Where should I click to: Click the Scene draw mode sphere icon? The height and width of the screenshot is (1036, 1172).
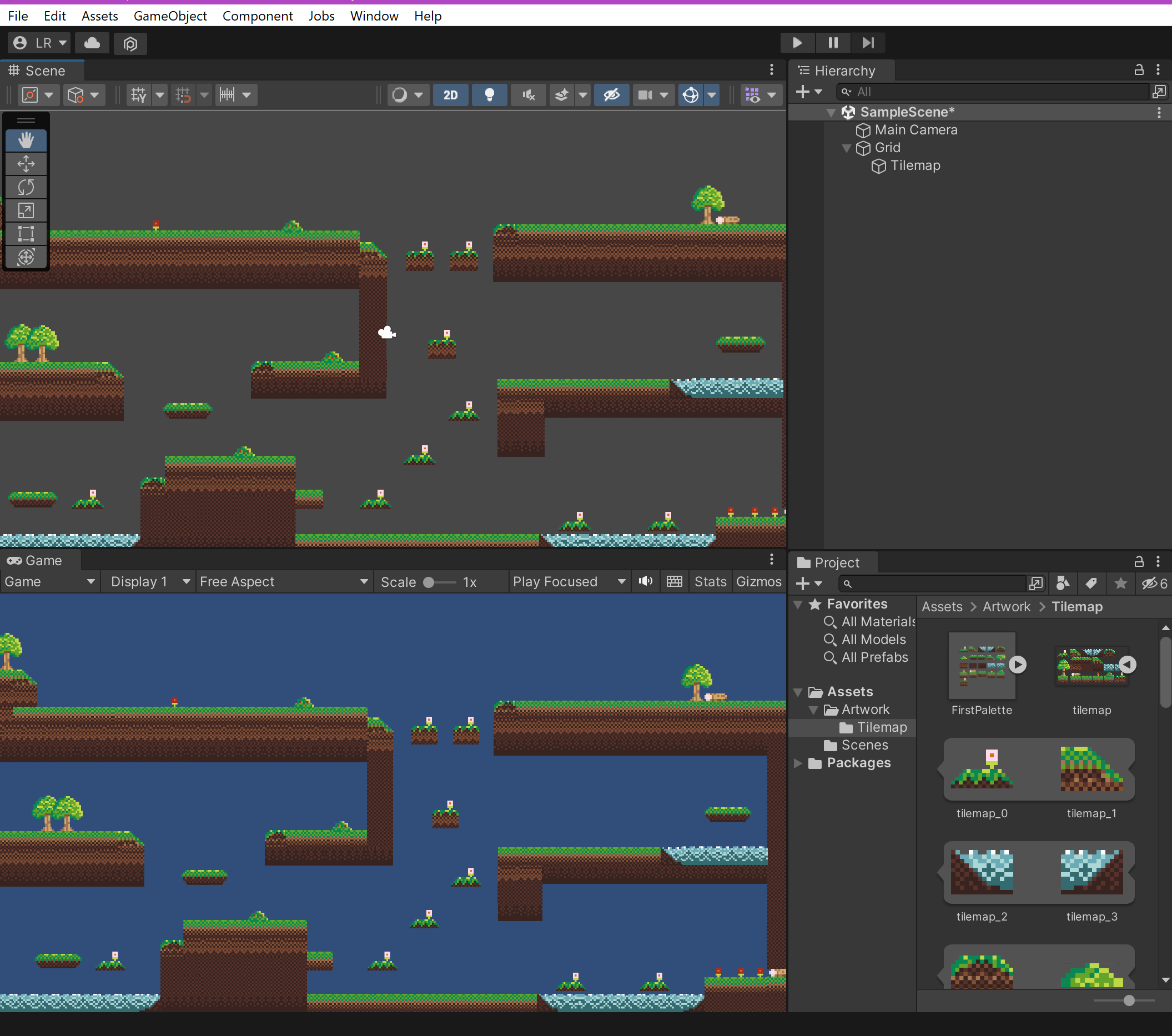pyautogui.click(x=400, y=94)
